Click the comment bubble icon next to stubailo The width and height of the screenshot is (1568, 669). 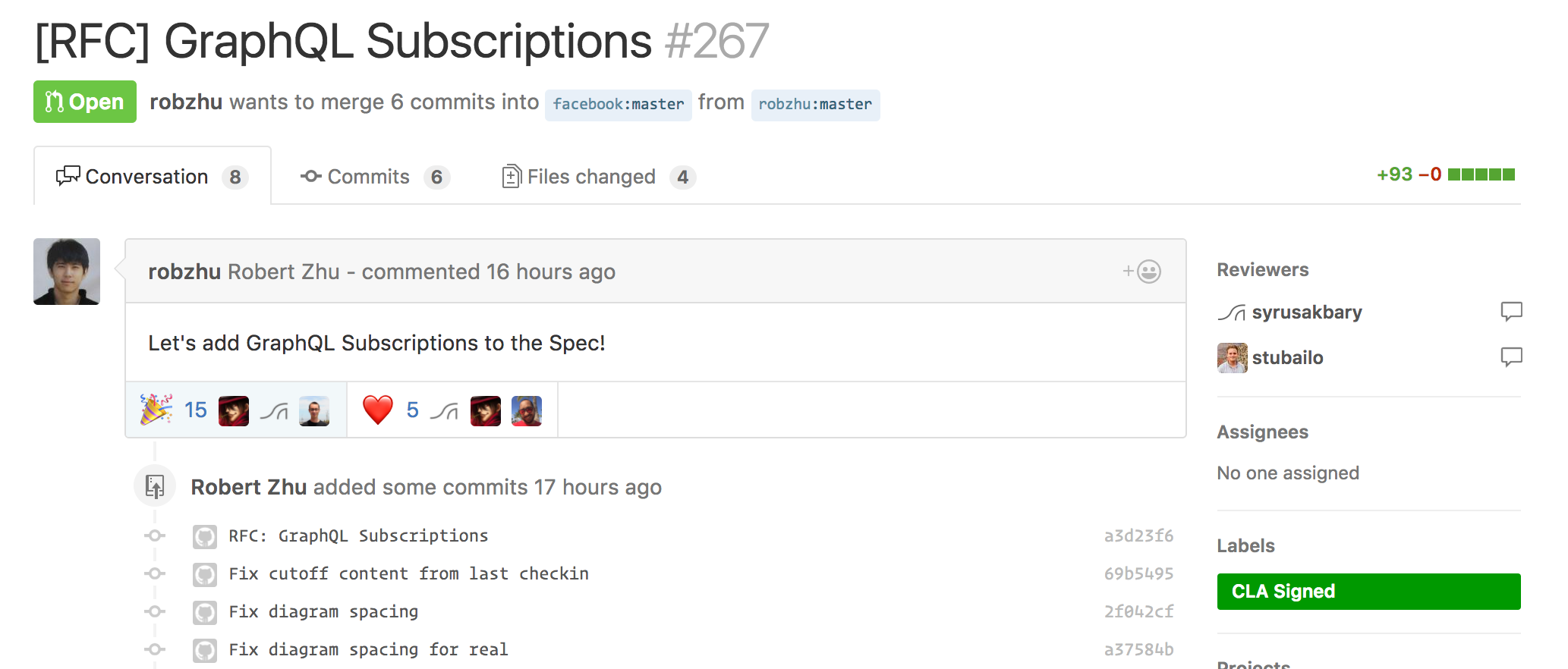point(1511,356)
